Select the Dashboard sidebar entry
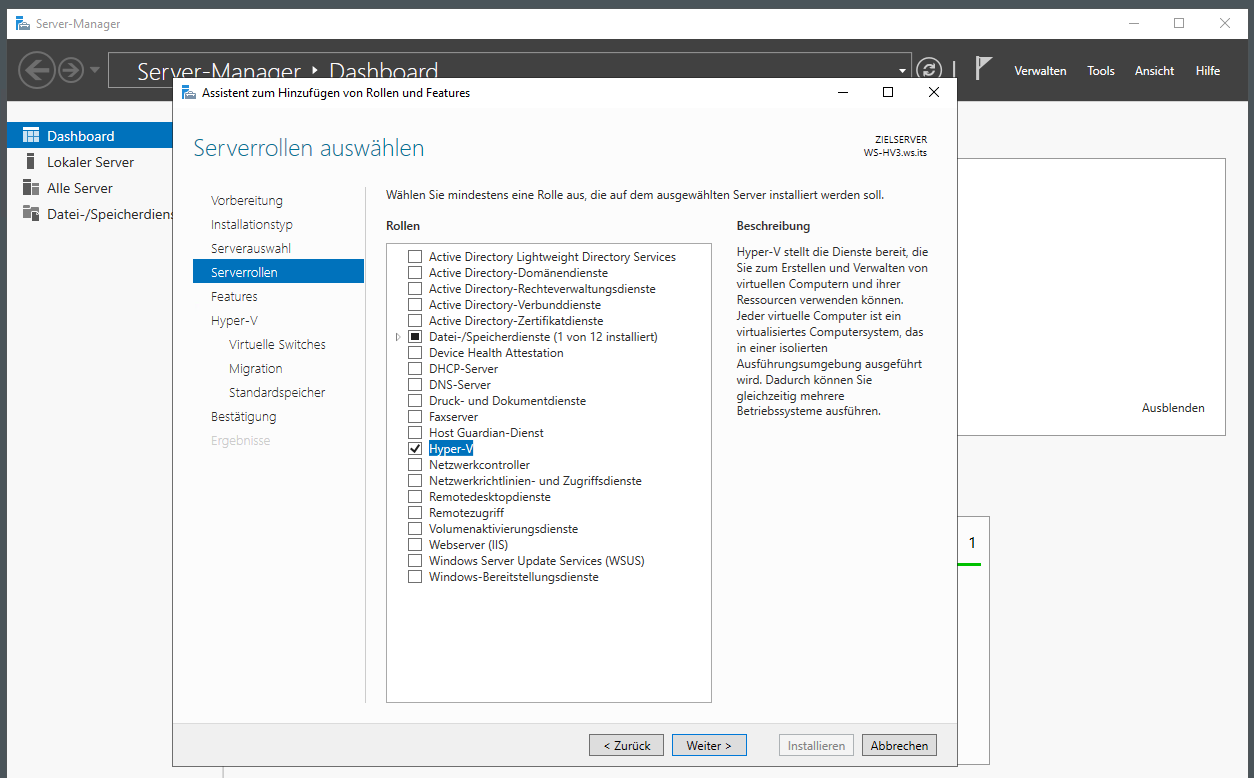This screenshot has height=778, width=1254. [90, 136]
